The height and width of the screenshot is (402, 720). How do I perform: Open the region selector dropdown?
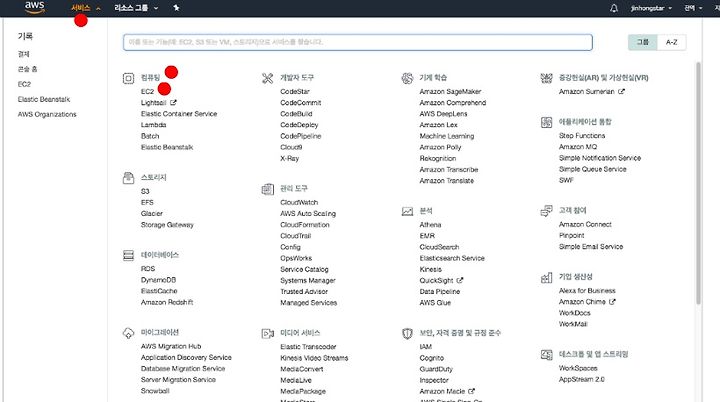tap(693, 8)
